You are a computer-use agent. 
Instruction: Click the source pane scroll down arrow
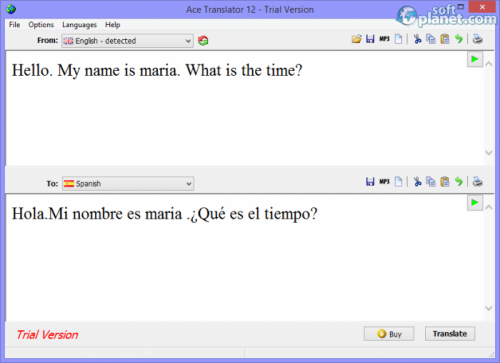click(x=489, y=153)
